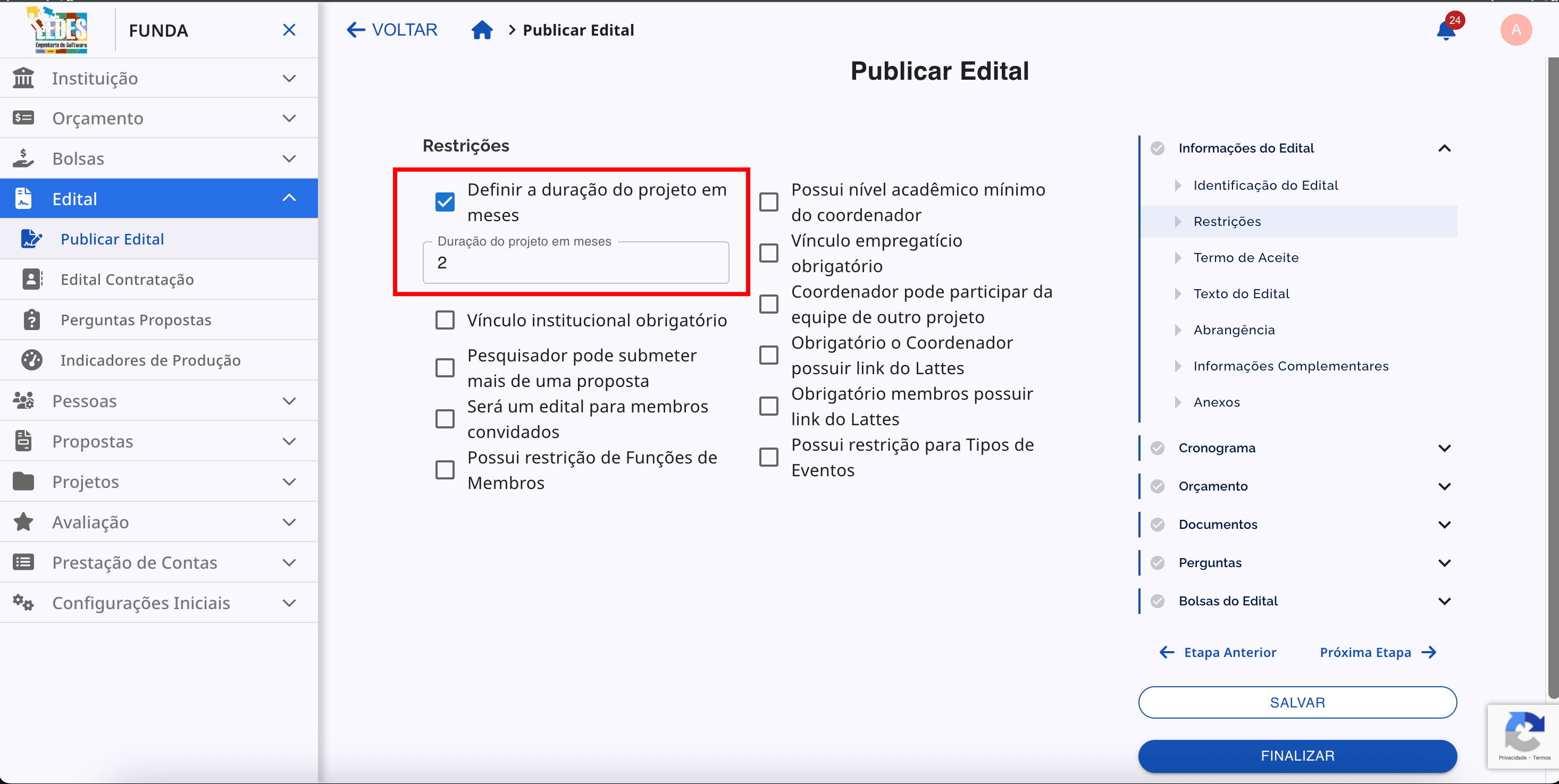The width and height of the screenshot is (1559, 784).
Task: Open the notifications bell icon
Action: [1445, 30]
